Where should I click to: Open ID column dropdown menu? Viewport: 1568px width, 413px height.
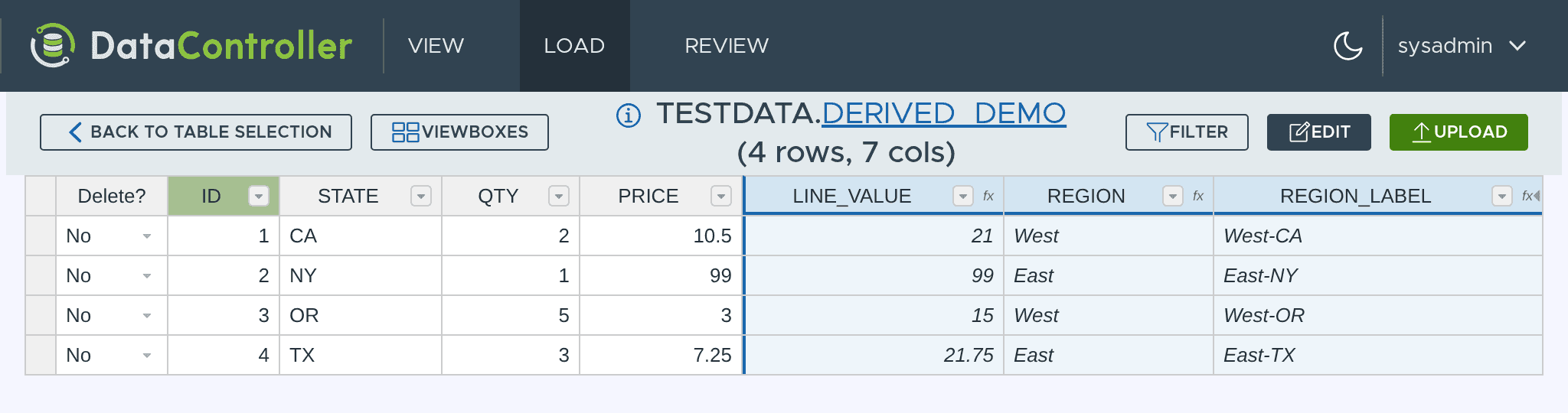tap(259, 197)
